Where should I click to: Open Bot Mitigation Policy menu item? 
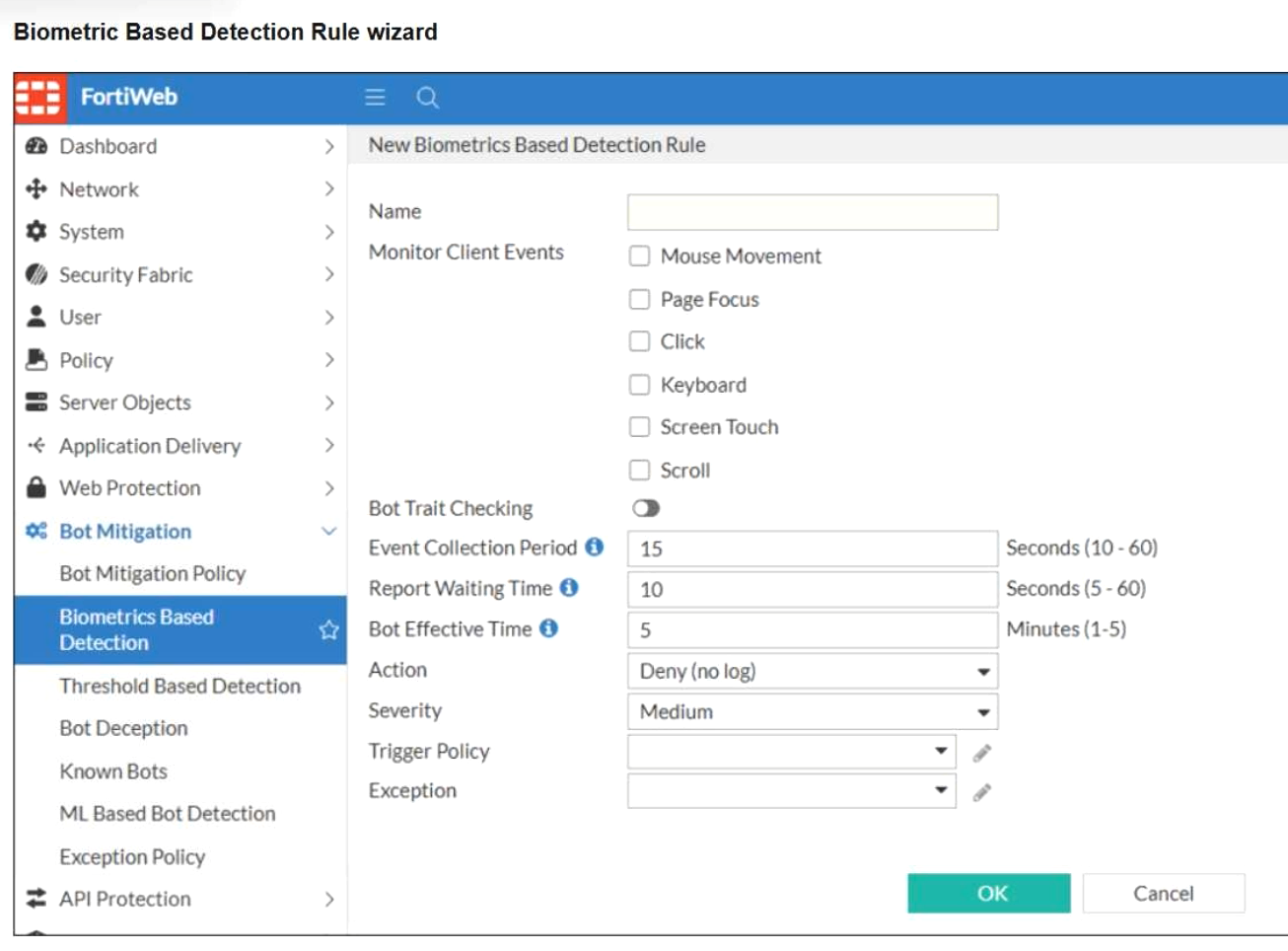(153, 573)
